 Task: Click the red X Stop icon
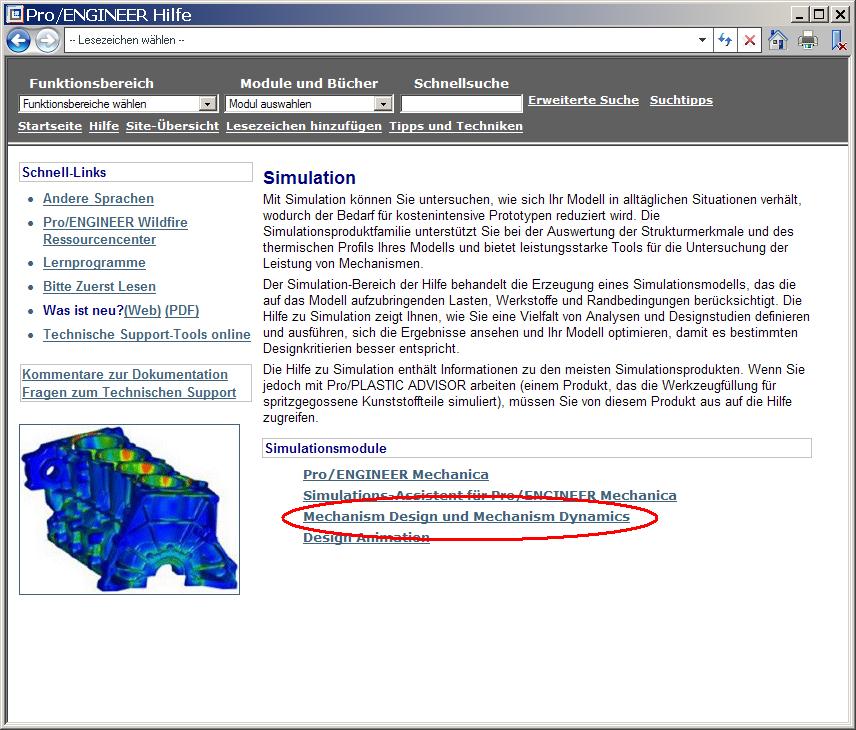(750, 40)
